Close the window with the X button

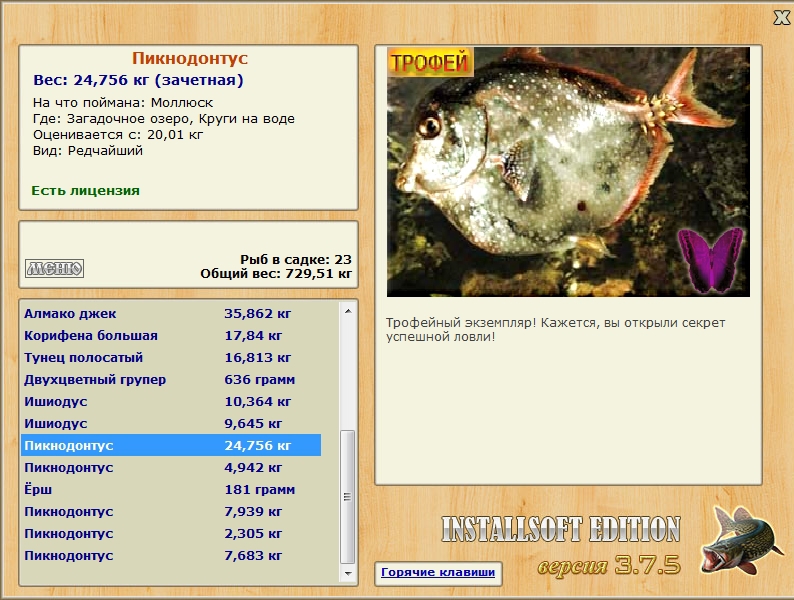click(782, 18)
